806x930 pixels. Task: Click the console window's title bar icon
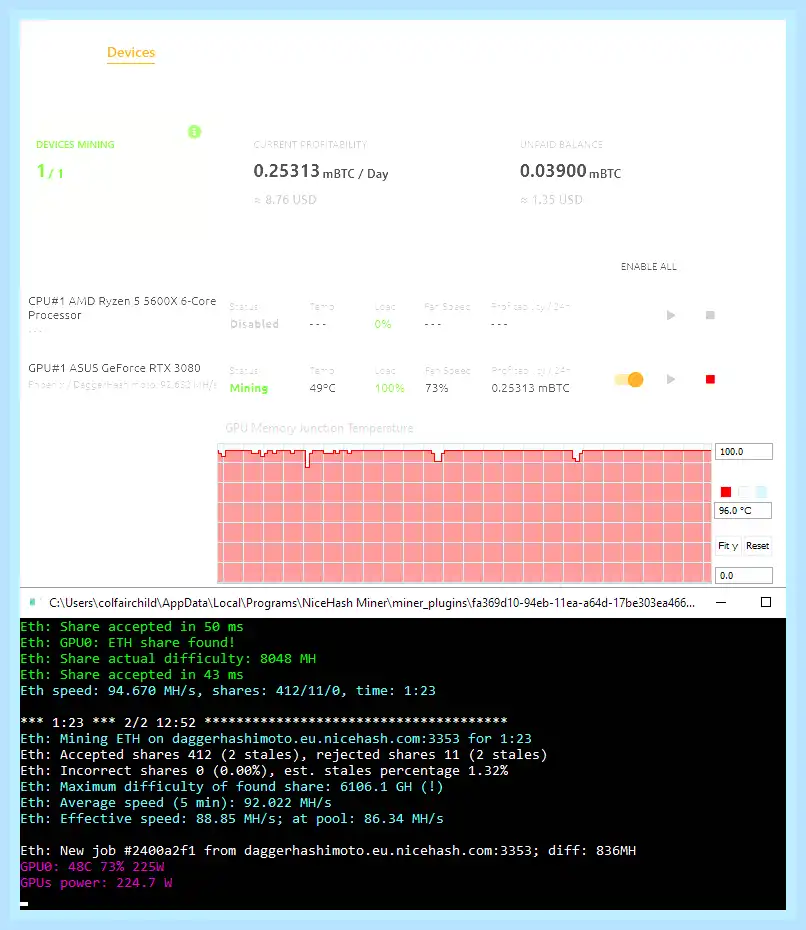pyautogui.click(x=33, y=603)
